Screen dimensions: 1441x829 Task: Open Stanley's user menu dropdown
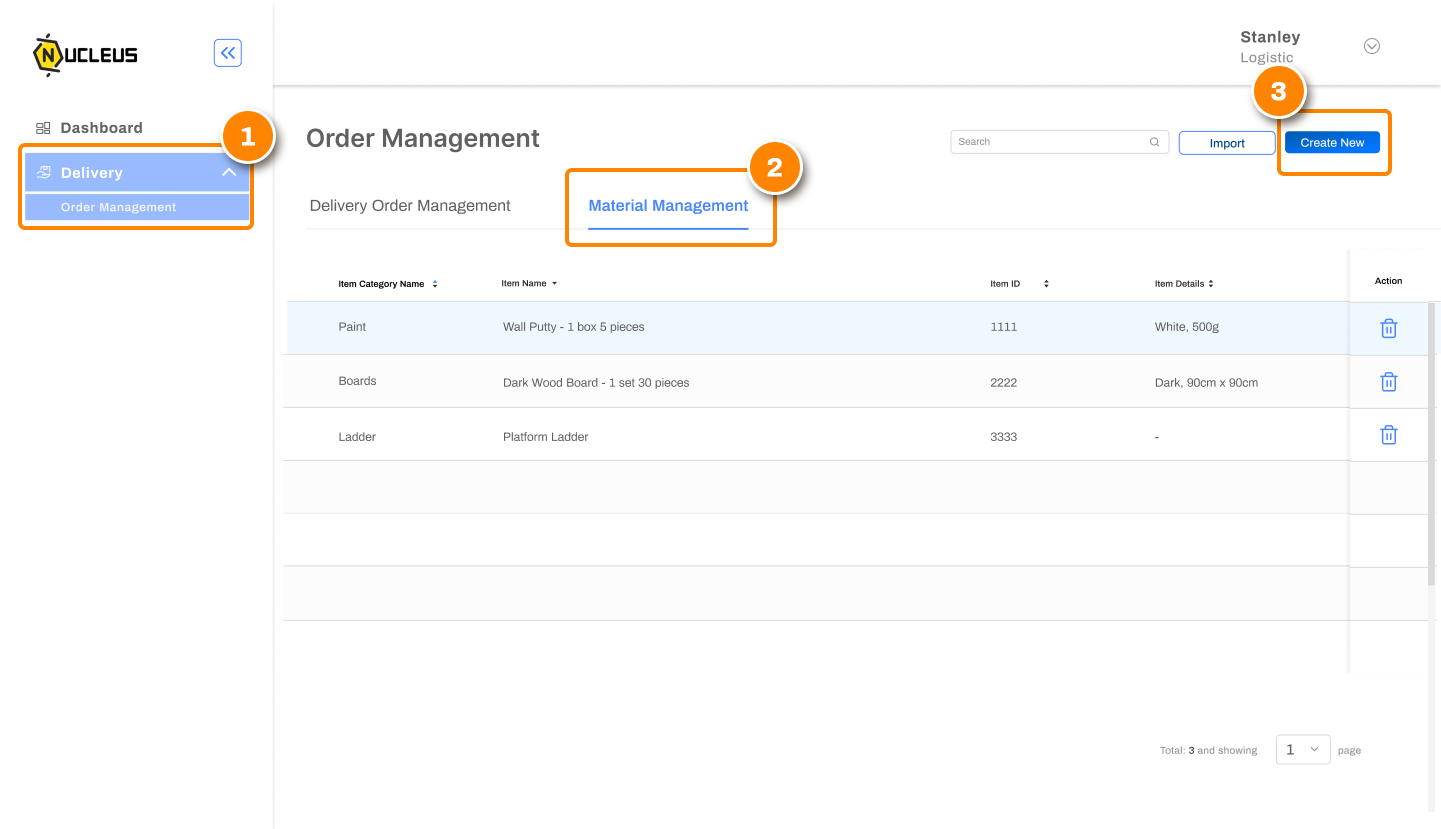pos(1372,46)
